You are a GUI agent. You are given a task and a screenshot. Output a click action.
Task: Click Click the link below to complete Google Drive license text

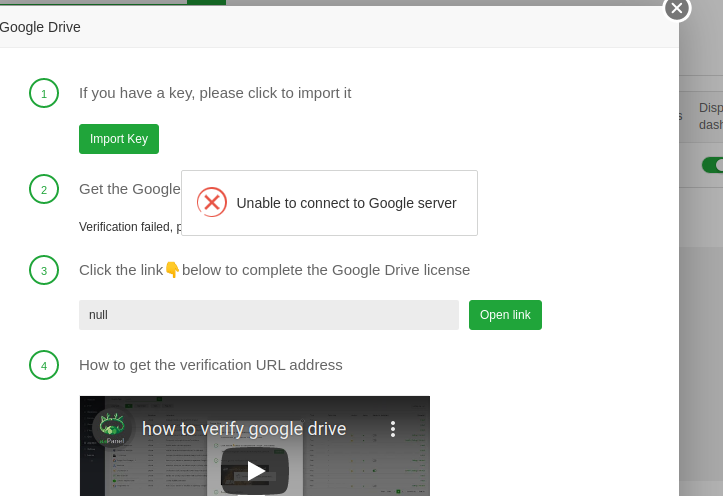[274, 270]
